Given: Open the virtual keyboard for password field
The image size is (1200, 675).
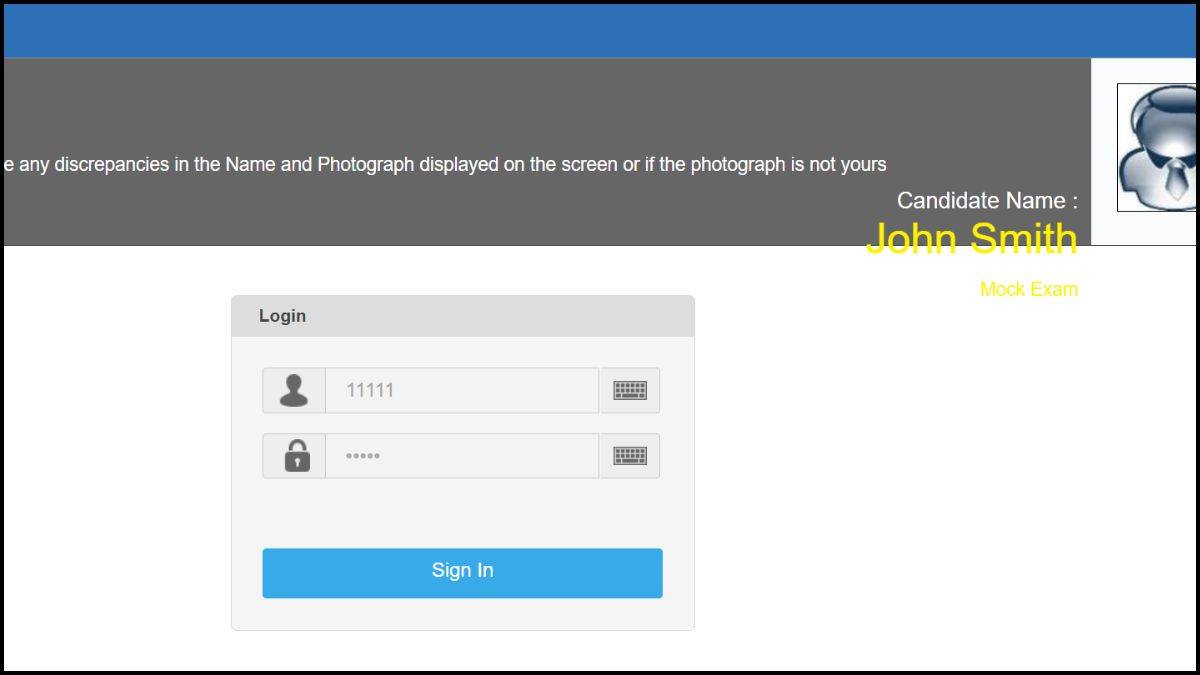Looking at the screenshot, I should tap(629, 455).
